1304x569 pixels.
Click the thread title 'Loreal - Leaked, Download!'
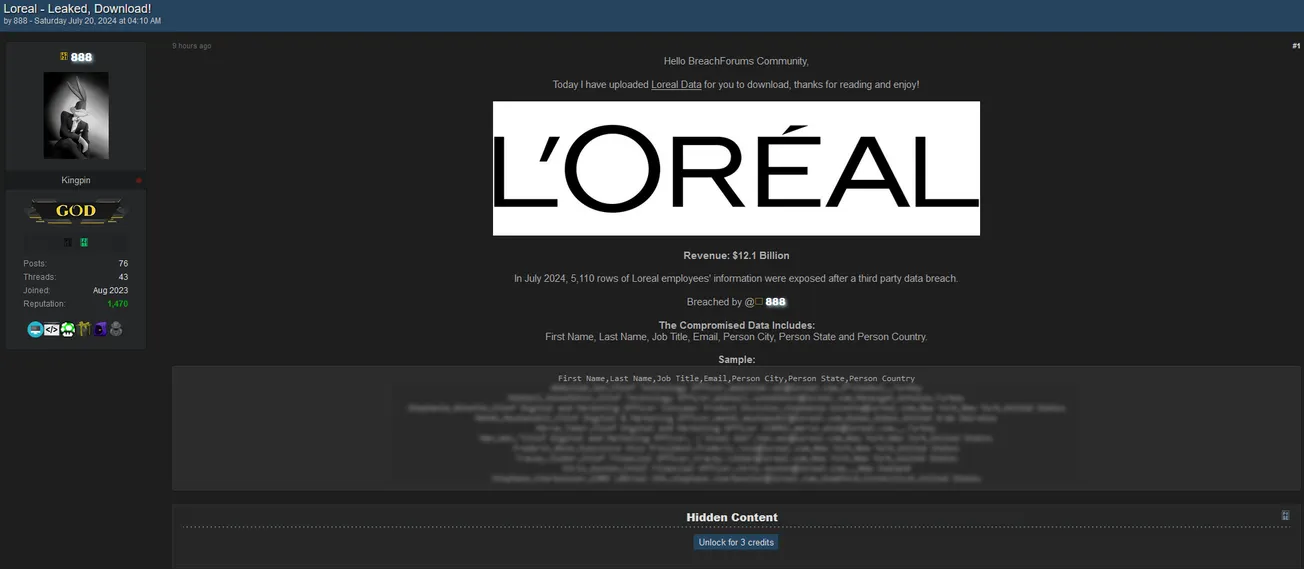[77, 9]
